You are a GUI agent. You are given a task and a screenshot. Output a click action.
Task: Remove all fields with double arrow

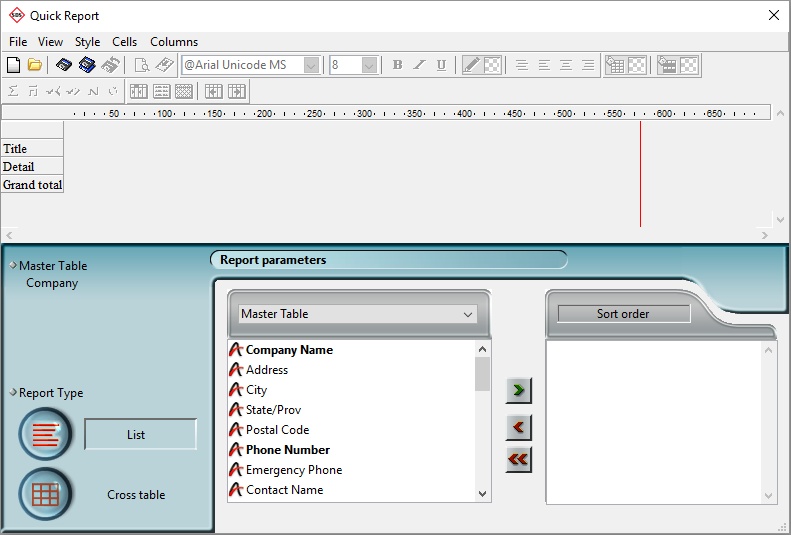point(518,460)
